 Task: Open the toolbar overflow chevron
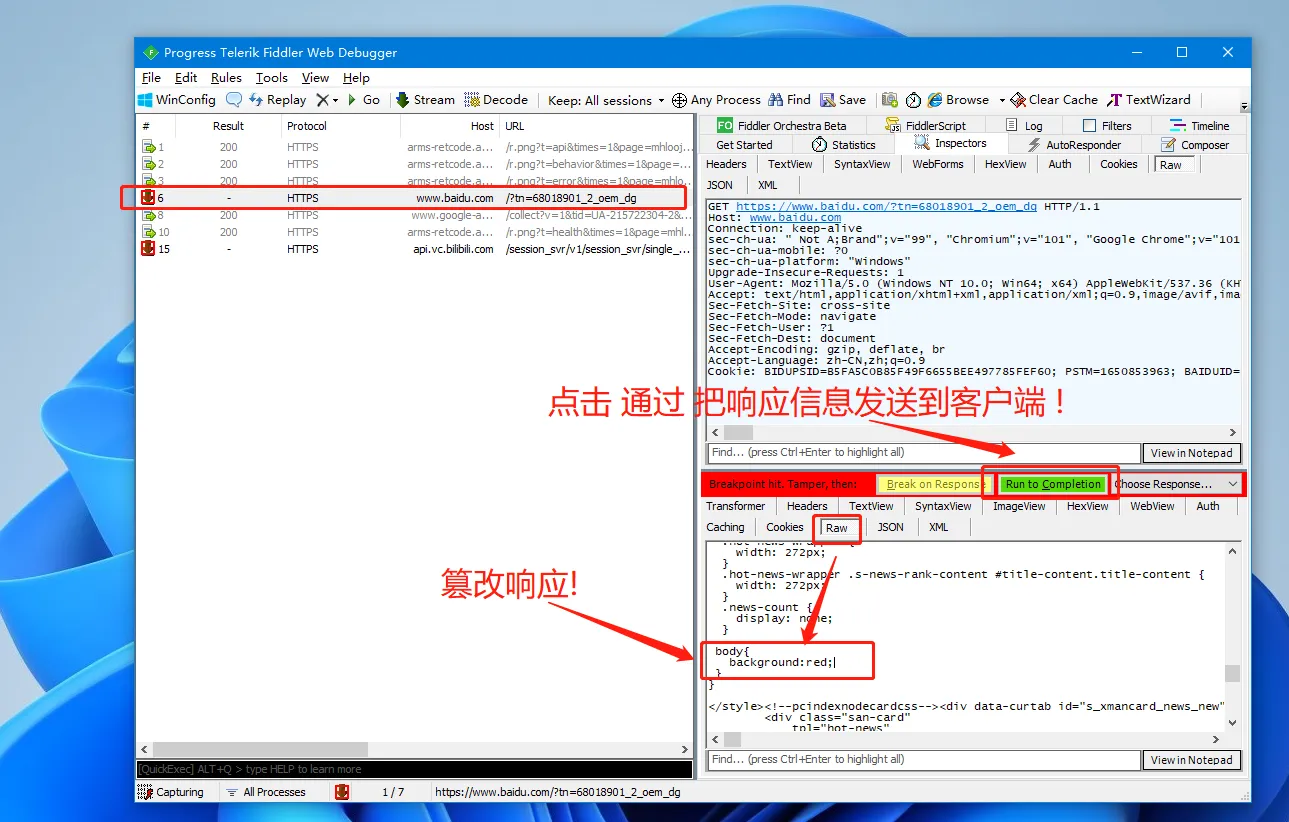1245,105
